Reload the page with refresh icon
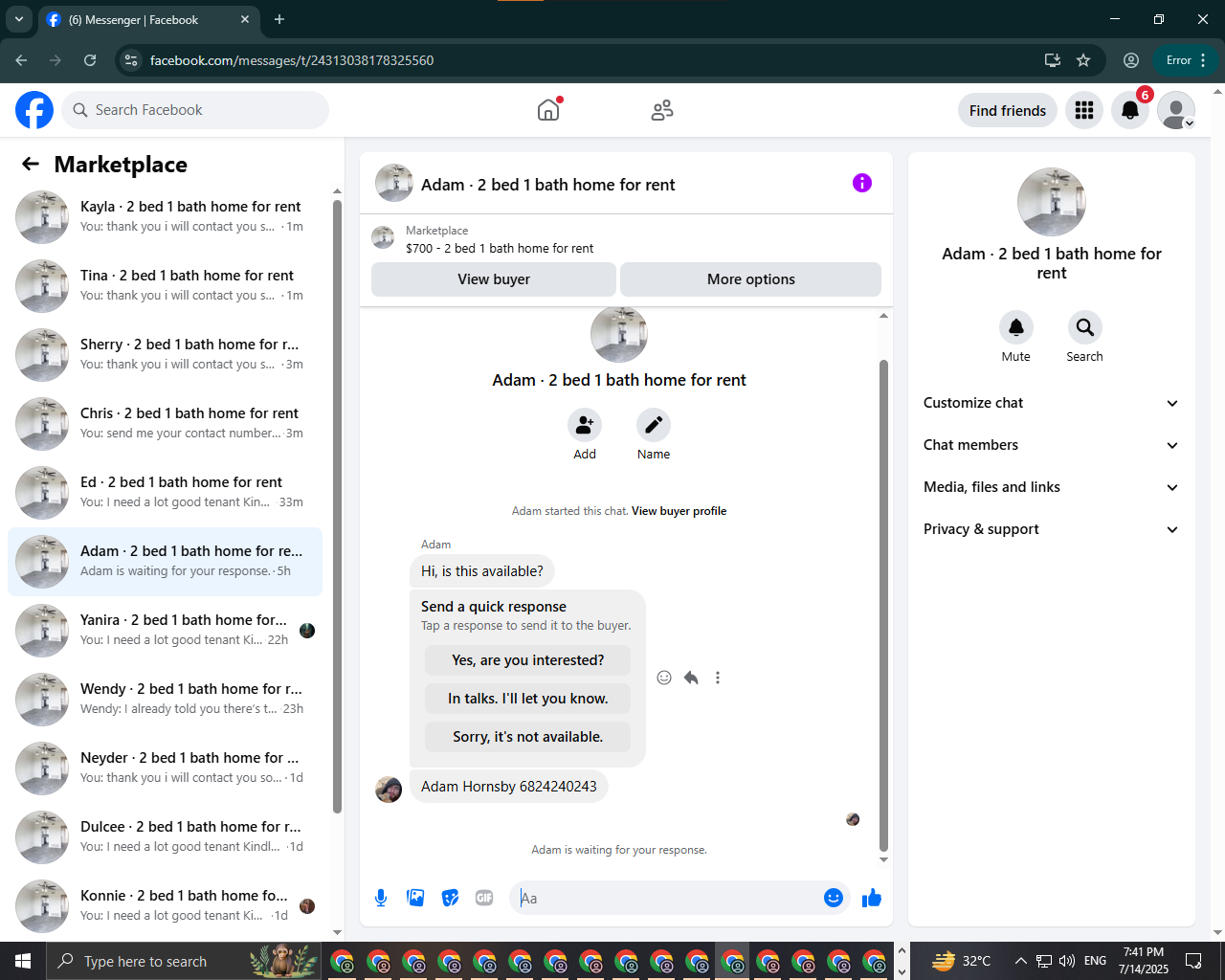 (90, 60)
